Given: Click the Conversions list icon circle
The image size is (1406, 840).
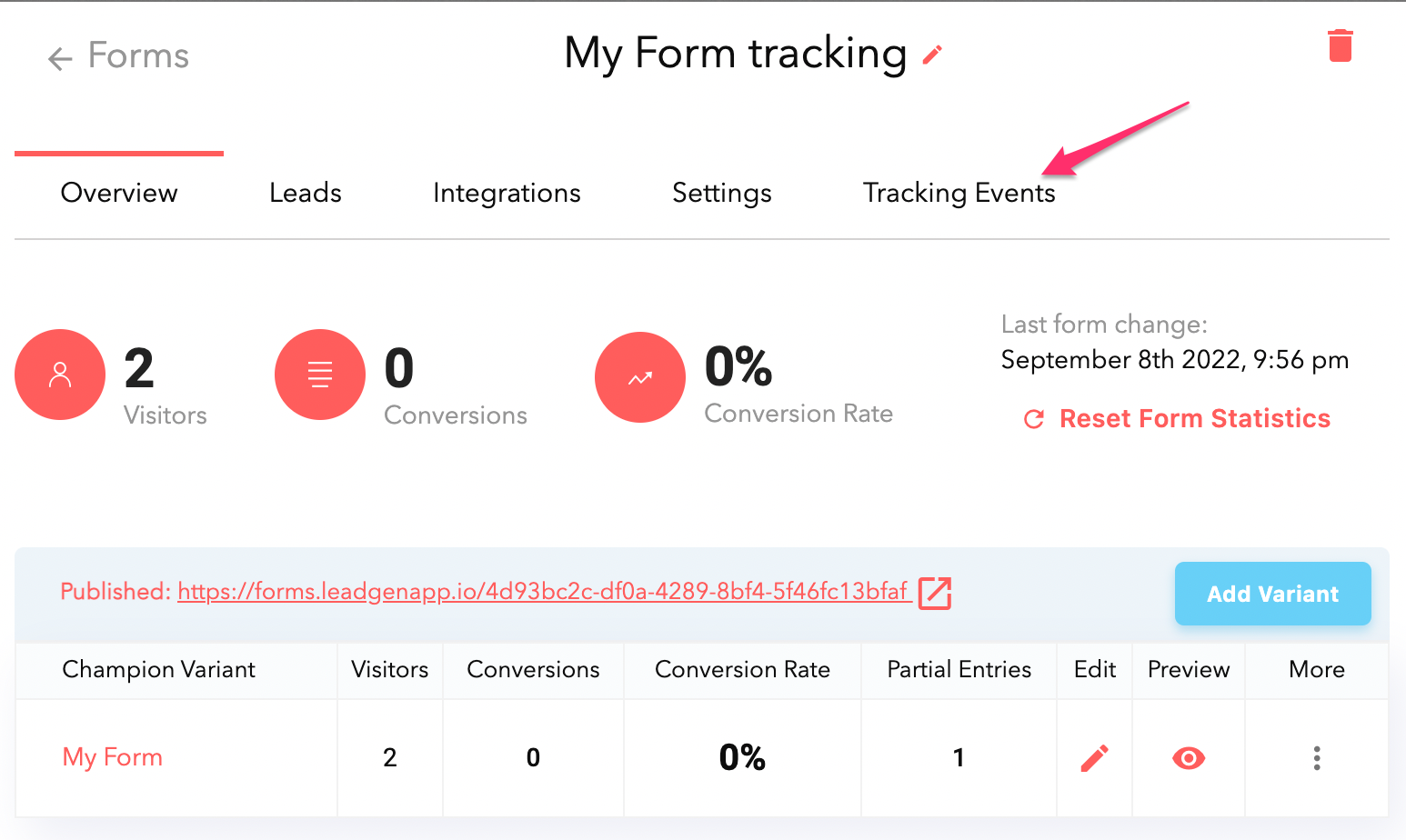Looking at the screenshot, I should coord(320,375).
